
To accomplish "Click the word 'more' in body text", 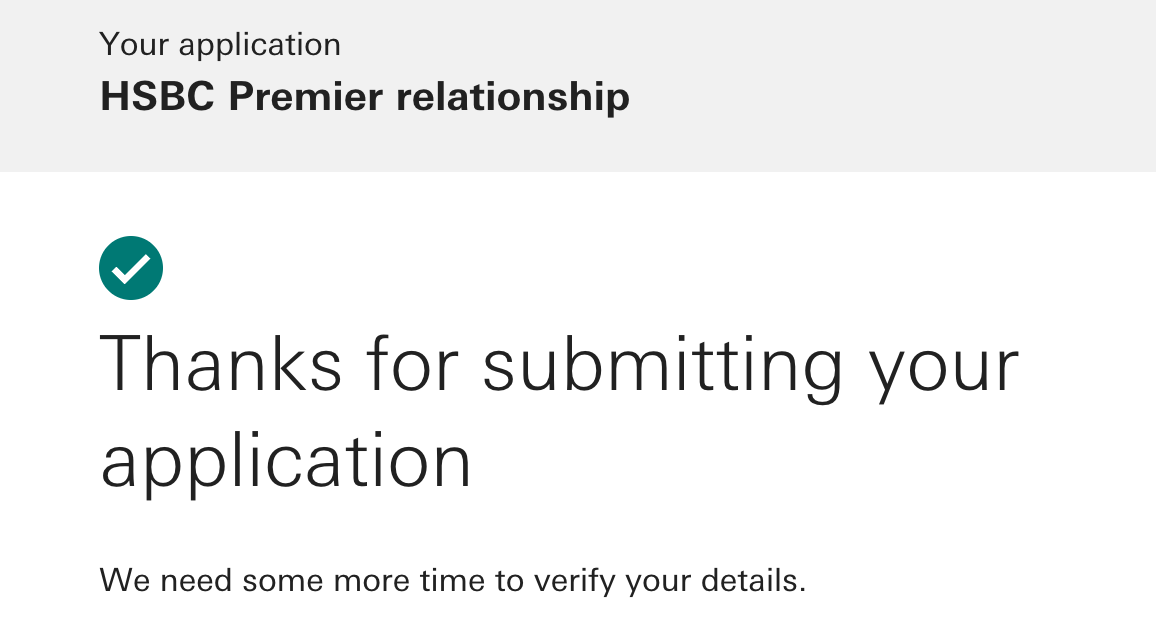I will (x=372, y=582).
